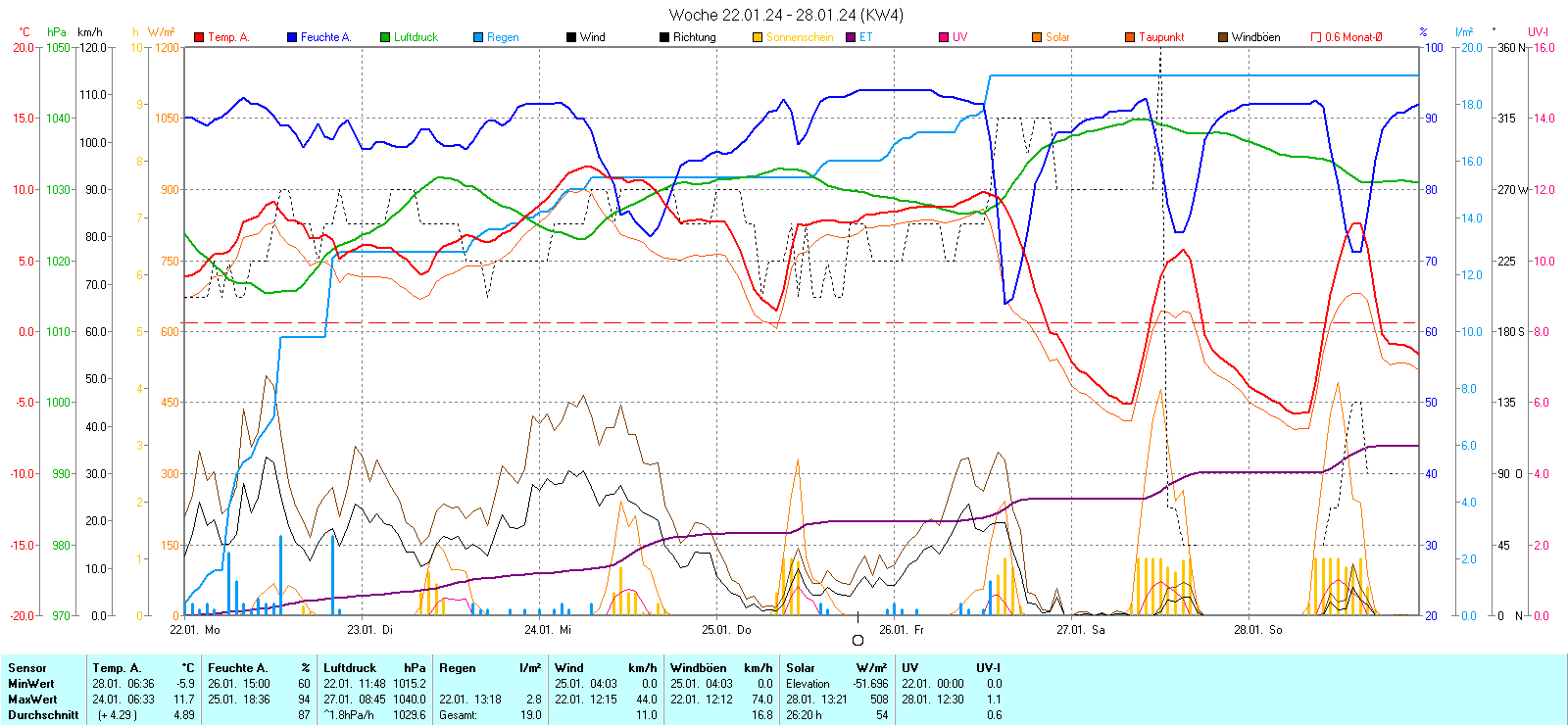Click the 'Sensor' header in the statistics table

[x=27, y=668]
